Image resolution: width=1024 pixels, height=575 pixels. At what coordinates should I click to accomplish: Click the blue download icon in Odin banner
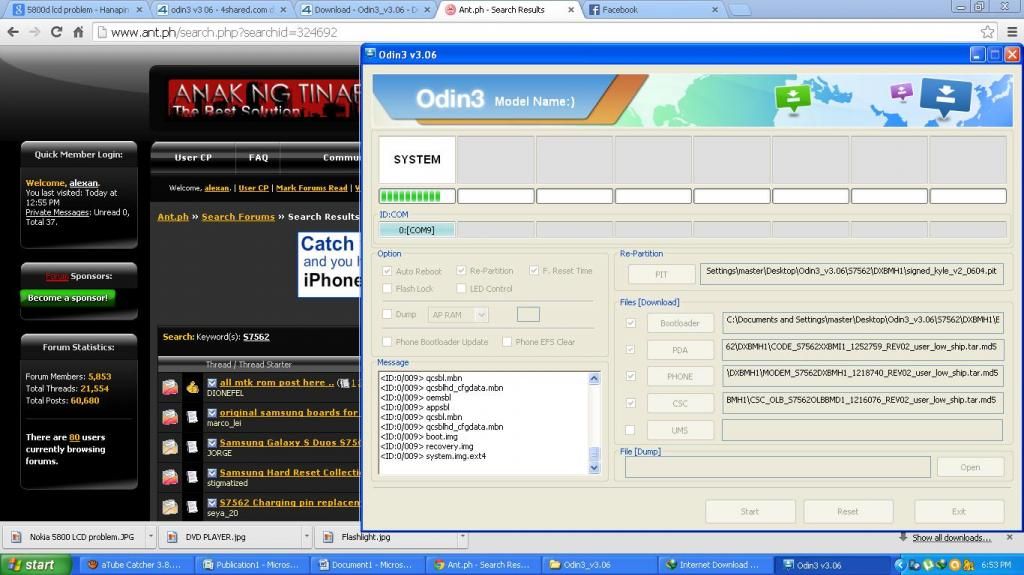pos(945,98)
